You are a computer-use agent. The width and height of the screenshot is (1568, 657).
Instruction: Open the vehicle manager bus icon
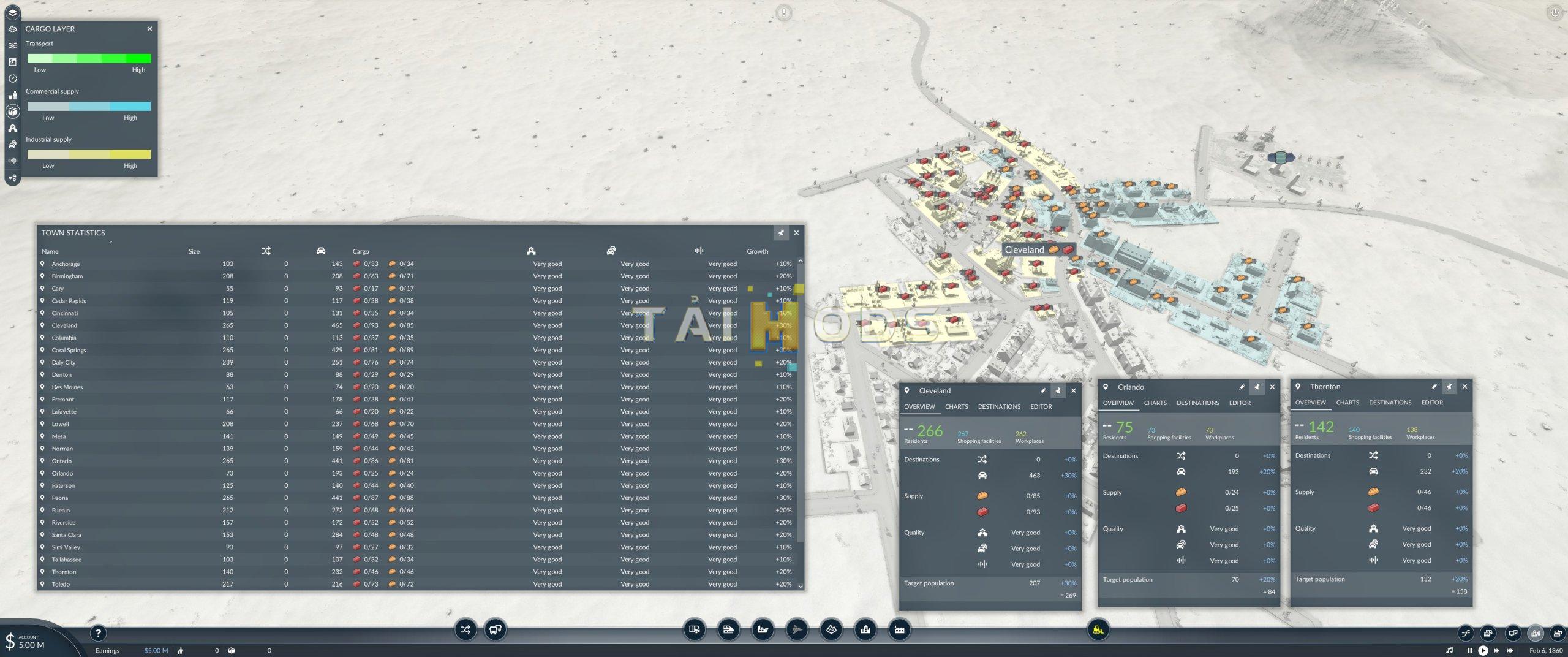coord(496,629)
